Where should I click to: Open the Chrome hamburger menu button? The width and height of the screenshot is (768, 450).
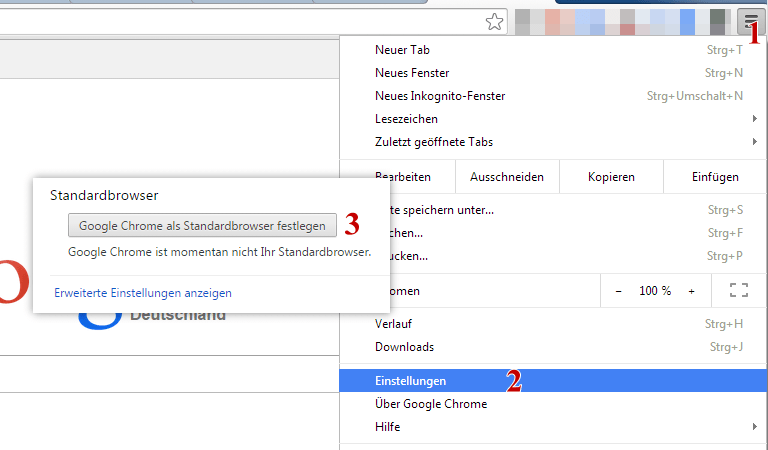click(750, 22)
